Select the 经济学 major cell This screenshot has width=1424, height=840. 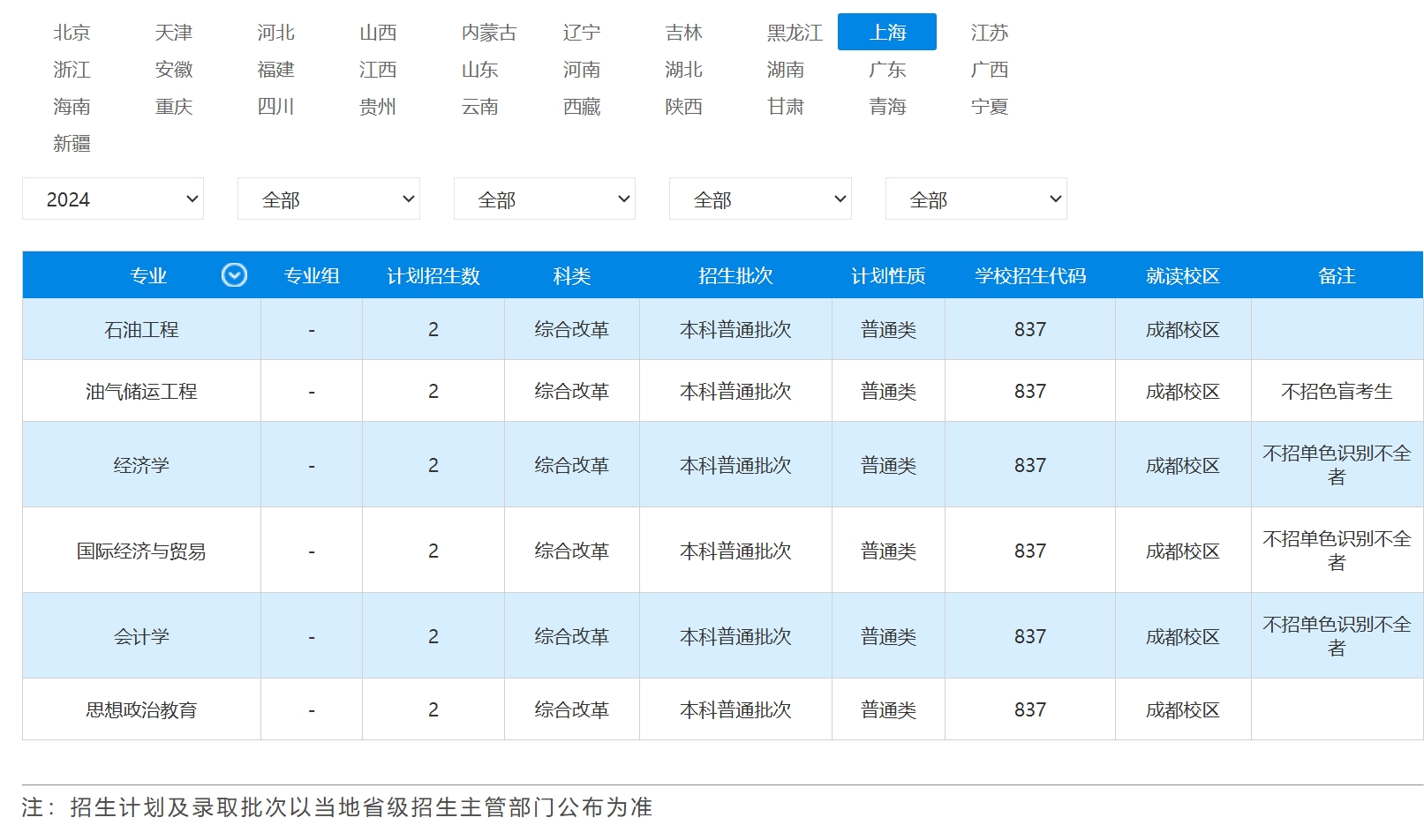point(141,465)
